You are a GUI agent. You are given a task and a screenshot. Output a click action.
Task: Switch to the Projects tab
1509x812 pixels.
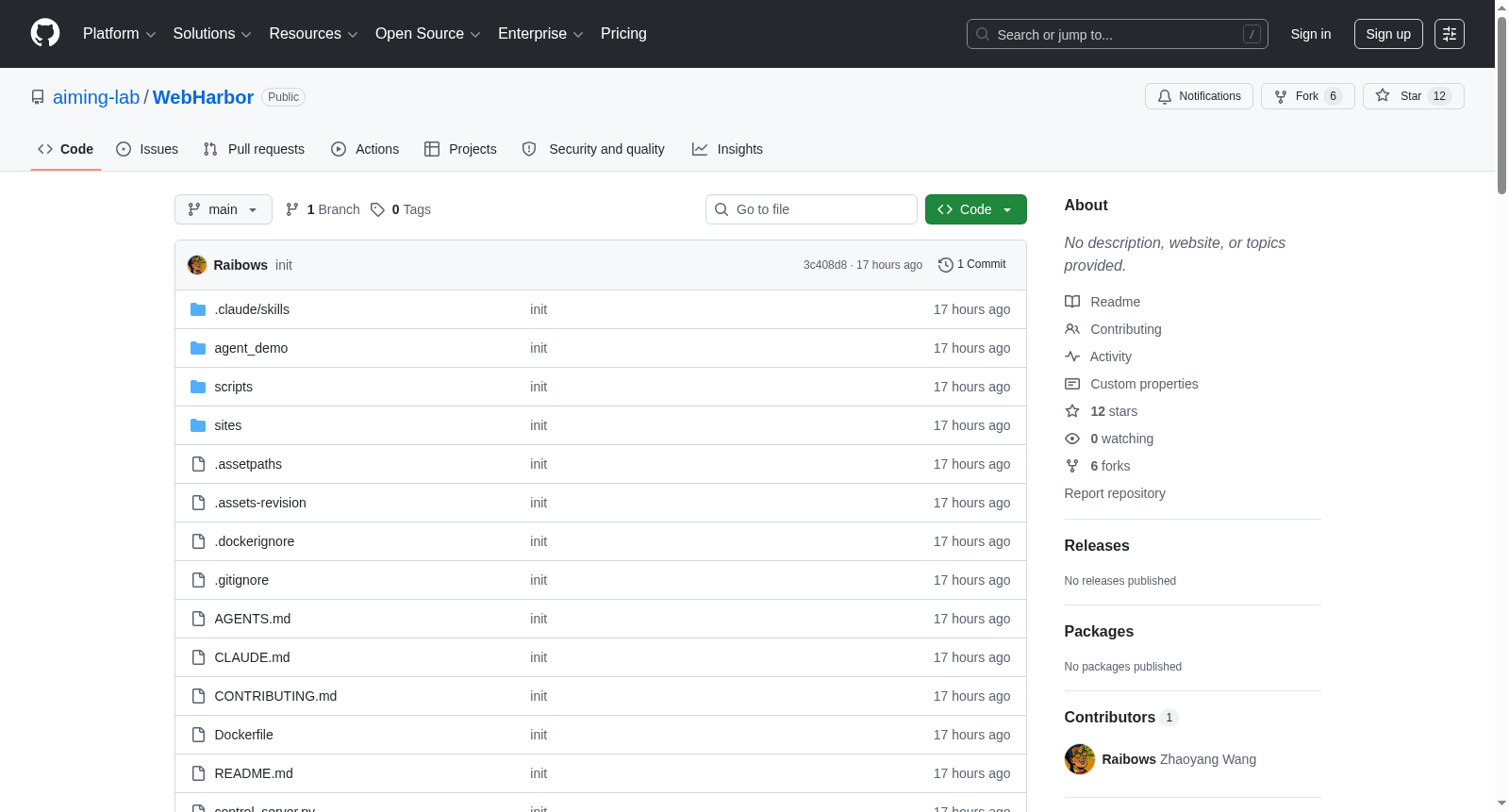click(x=460, y=149)
